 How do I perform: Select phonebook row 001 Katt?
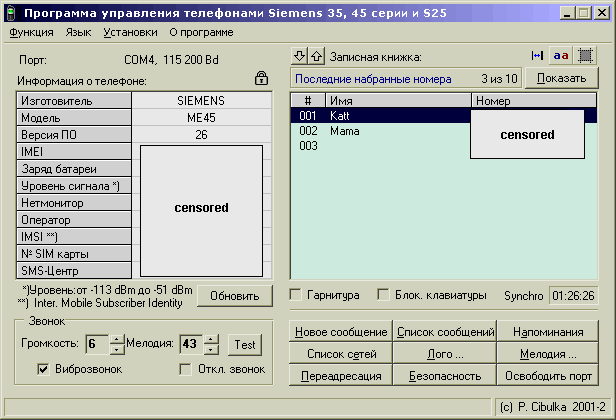[444, 116]
